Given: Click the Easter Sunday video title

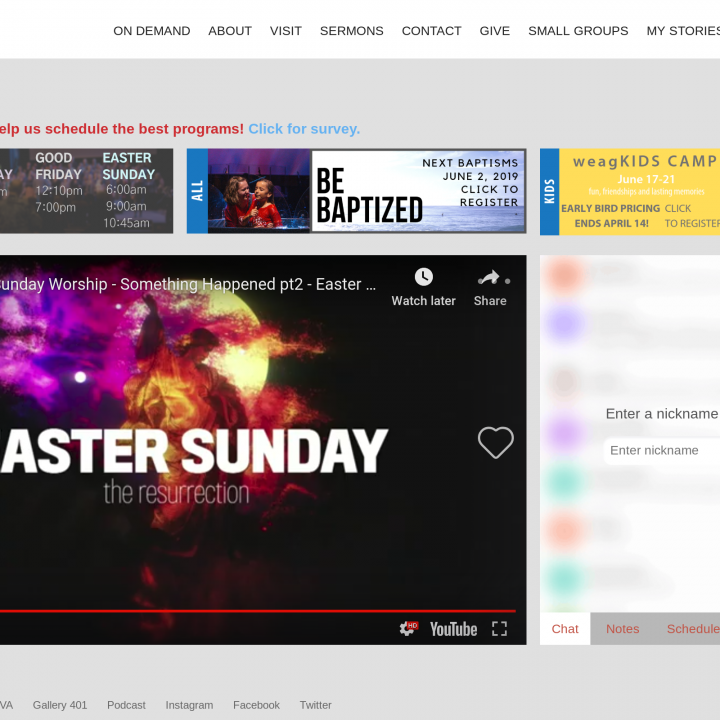Looking at the screenshot, I should (188, 285).
